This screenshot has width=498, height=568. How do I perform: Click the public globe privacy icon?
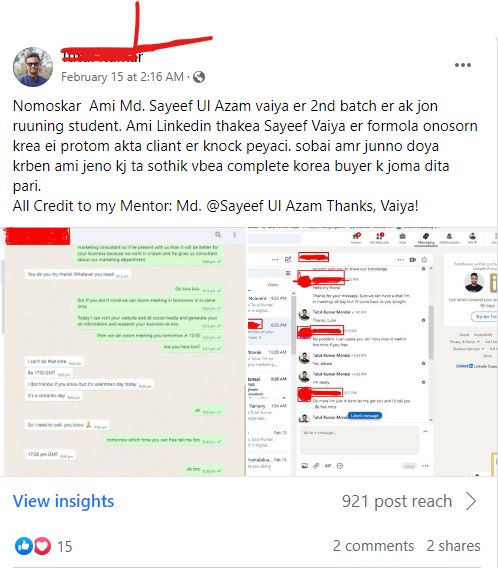pyautogui.click(x=199, y=77)
